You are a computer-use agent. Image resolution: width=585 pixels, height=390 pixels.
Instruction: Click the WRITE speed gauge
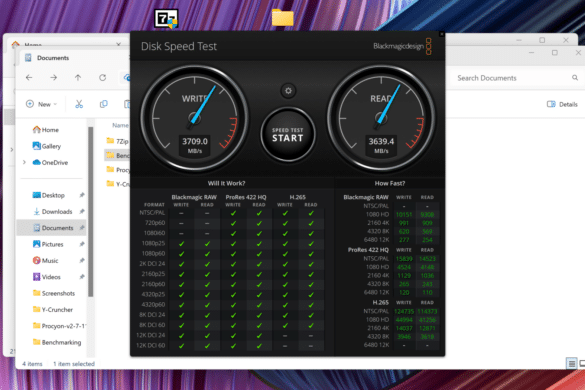(194, 118)
